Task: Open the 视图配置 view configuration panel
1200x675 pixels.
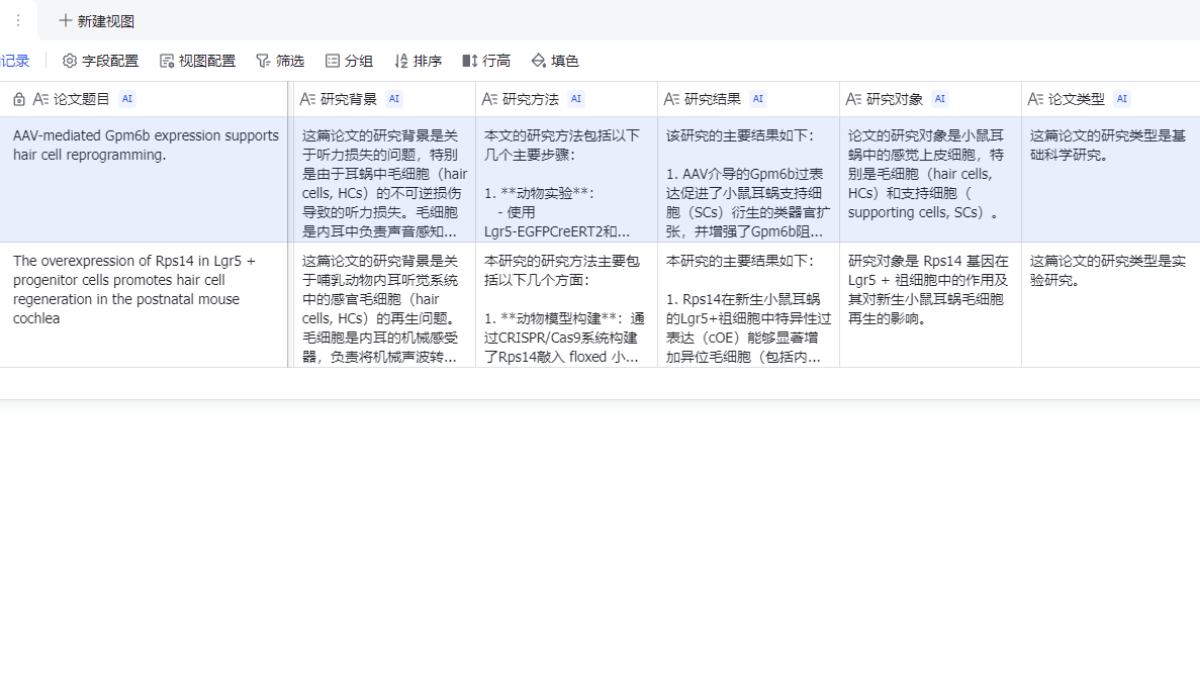Action: point(198,60)
